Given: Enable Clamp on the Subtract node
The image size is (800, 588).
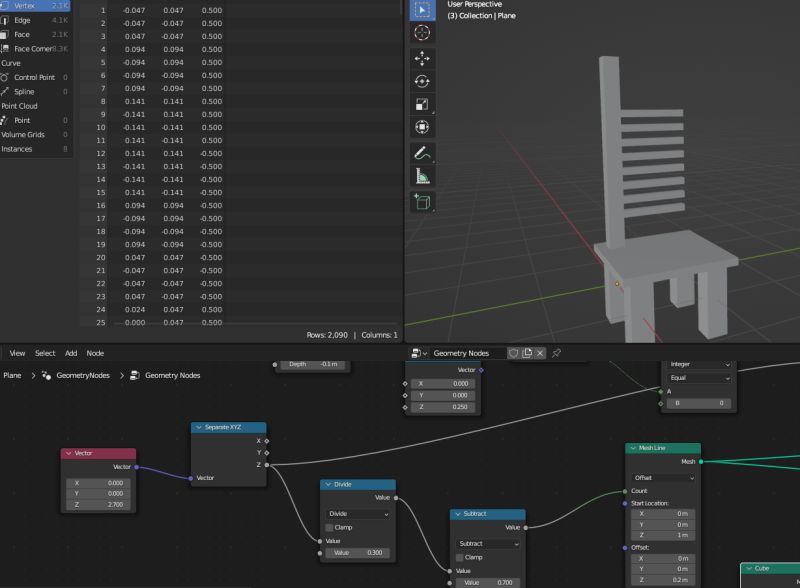Looking at the screenshot, I should click(462, 558).
